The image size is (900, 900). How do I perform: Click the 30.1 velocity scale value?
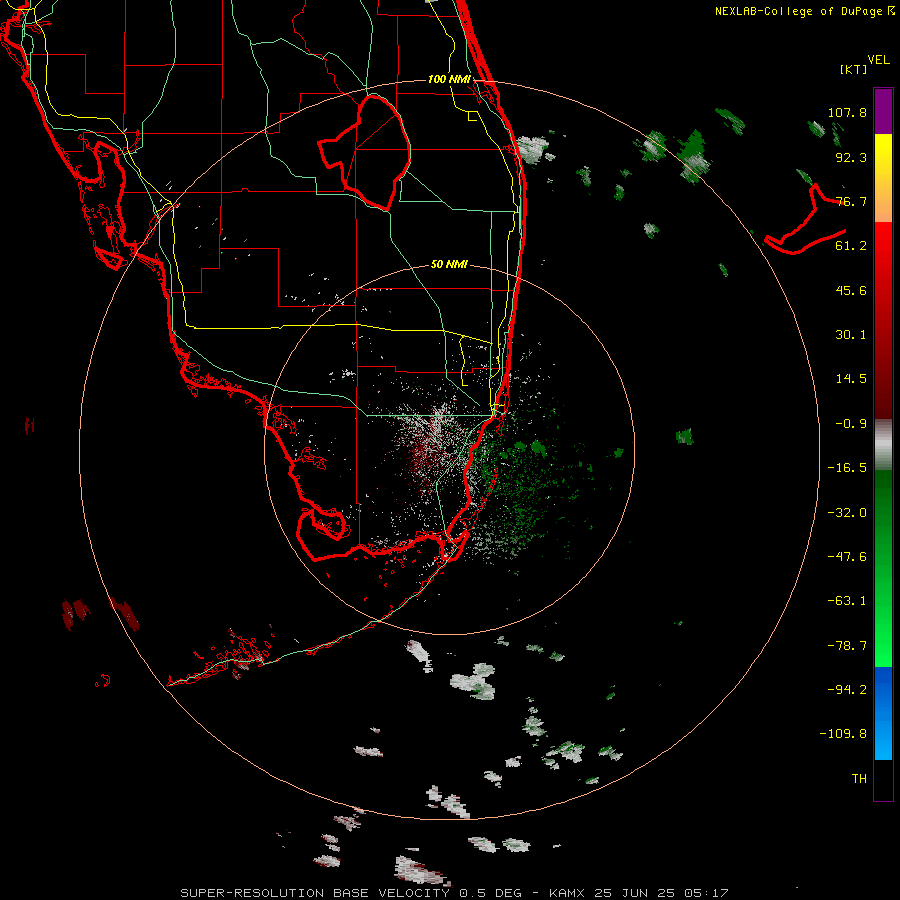pyautogui.click(x=851, y=335)
